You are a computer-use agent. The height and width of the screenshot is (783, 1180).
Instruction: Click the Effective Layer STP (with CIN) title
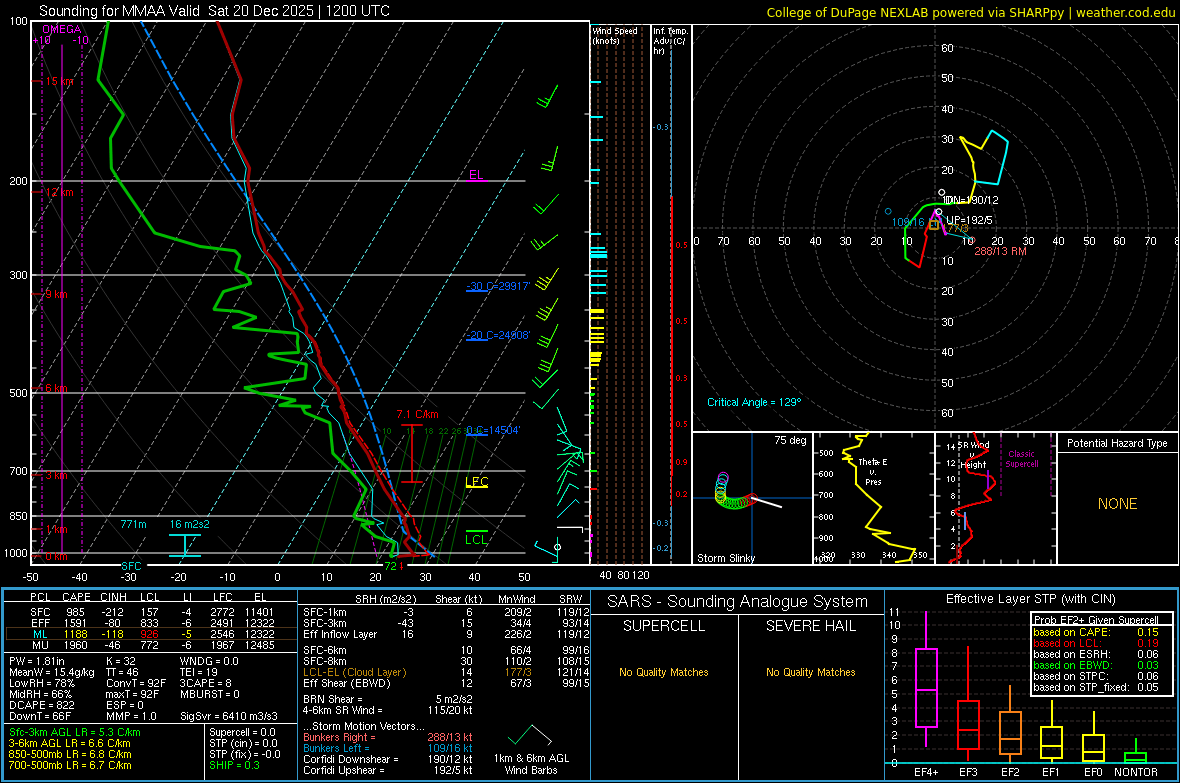(1030, 599)
